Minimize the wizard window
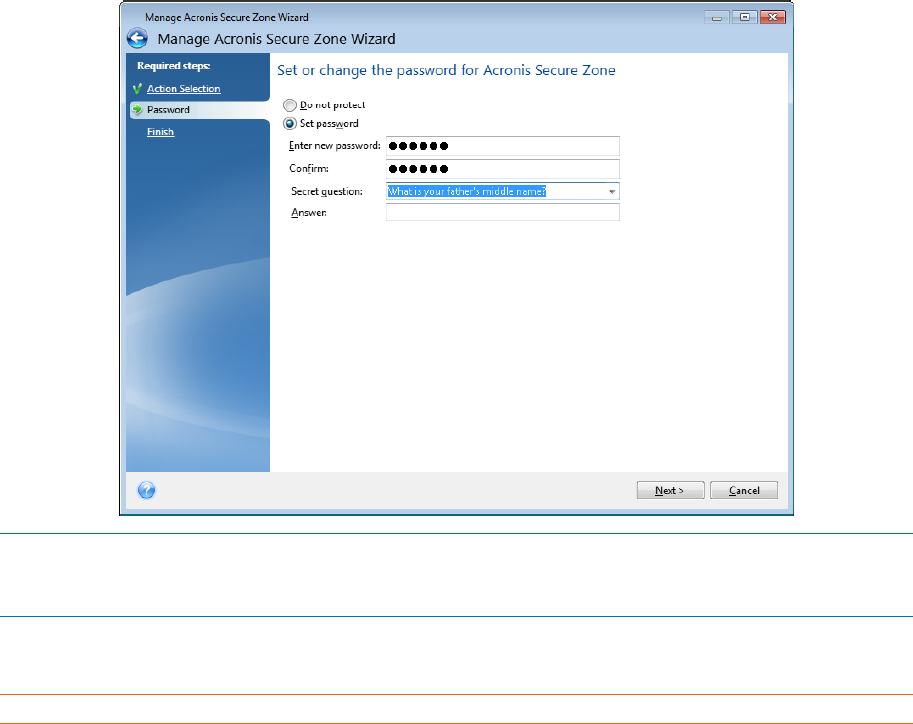This screenshot has width=913, height=724. (x=717, y=17)
